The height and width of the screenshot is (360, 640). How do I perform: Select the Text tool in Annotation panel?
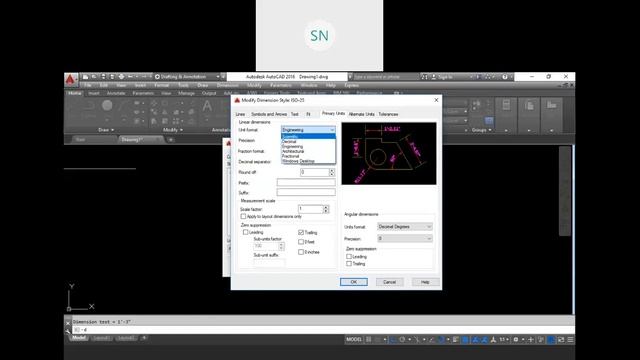[207, 106]
